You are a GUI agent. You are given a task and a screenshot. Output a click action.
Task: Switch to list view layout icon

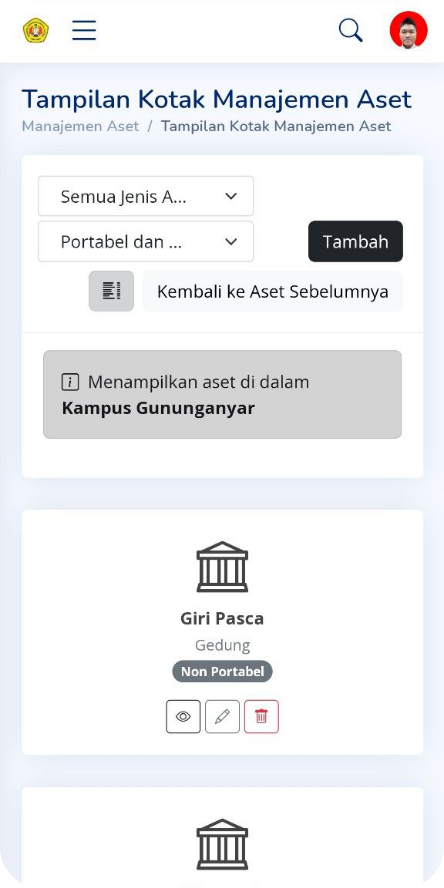point(111,291)
